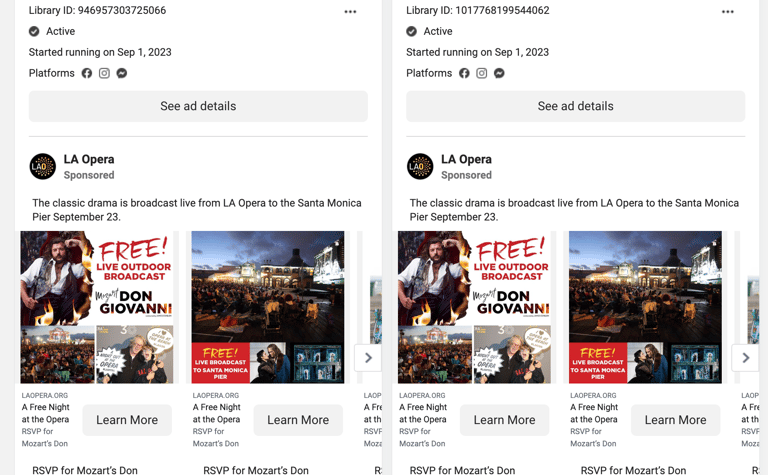Click 'Started running on Sep 1, 2023' in left ad
Viewport: 768px width, 475px height.
click(100, 52)
